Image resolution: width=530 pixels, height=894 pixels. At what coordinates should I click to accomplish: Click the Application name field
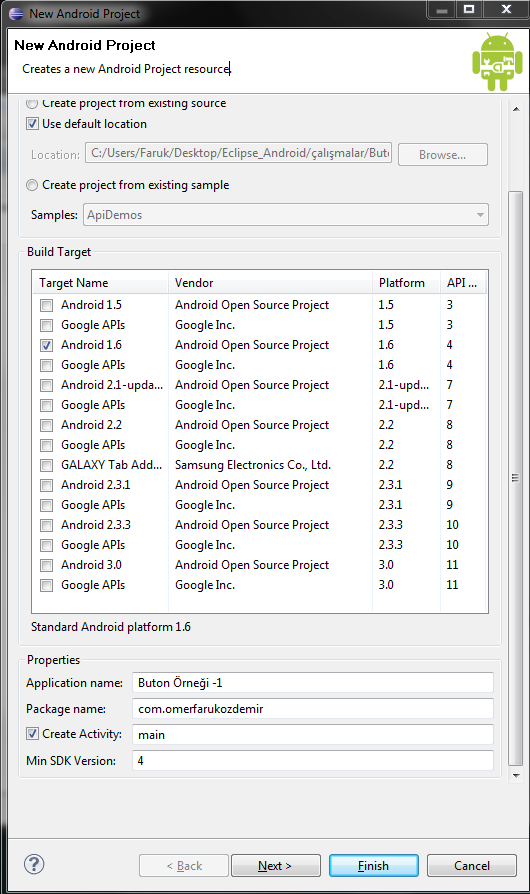tap(312, 682)
